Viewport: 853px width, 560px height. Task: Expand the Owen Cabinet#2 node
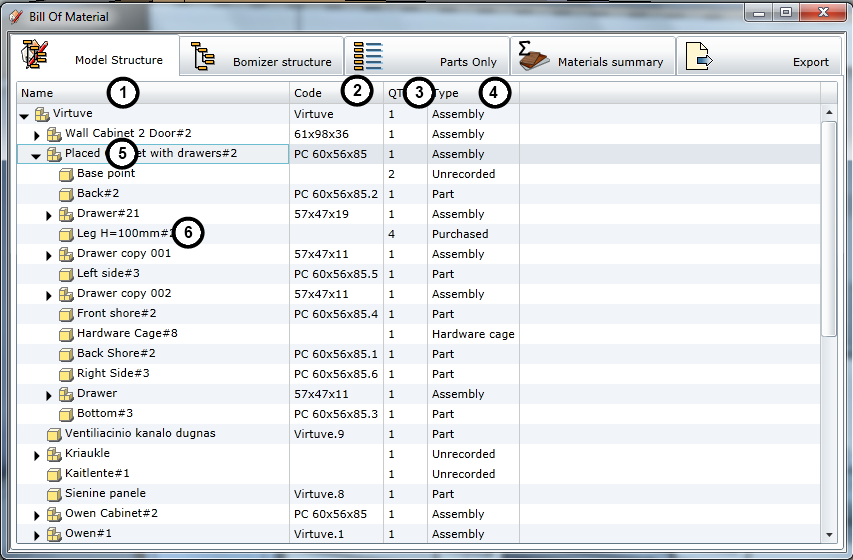[36, 515]
